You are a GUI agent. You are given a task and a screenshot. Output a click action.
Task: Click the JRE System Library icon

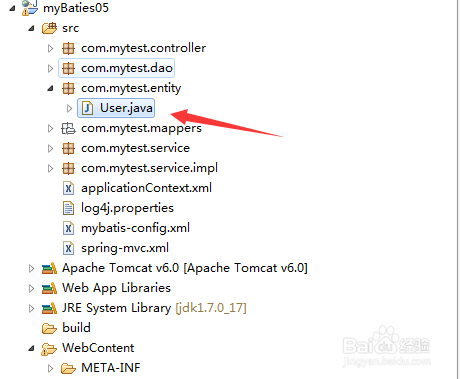point(49,308)
